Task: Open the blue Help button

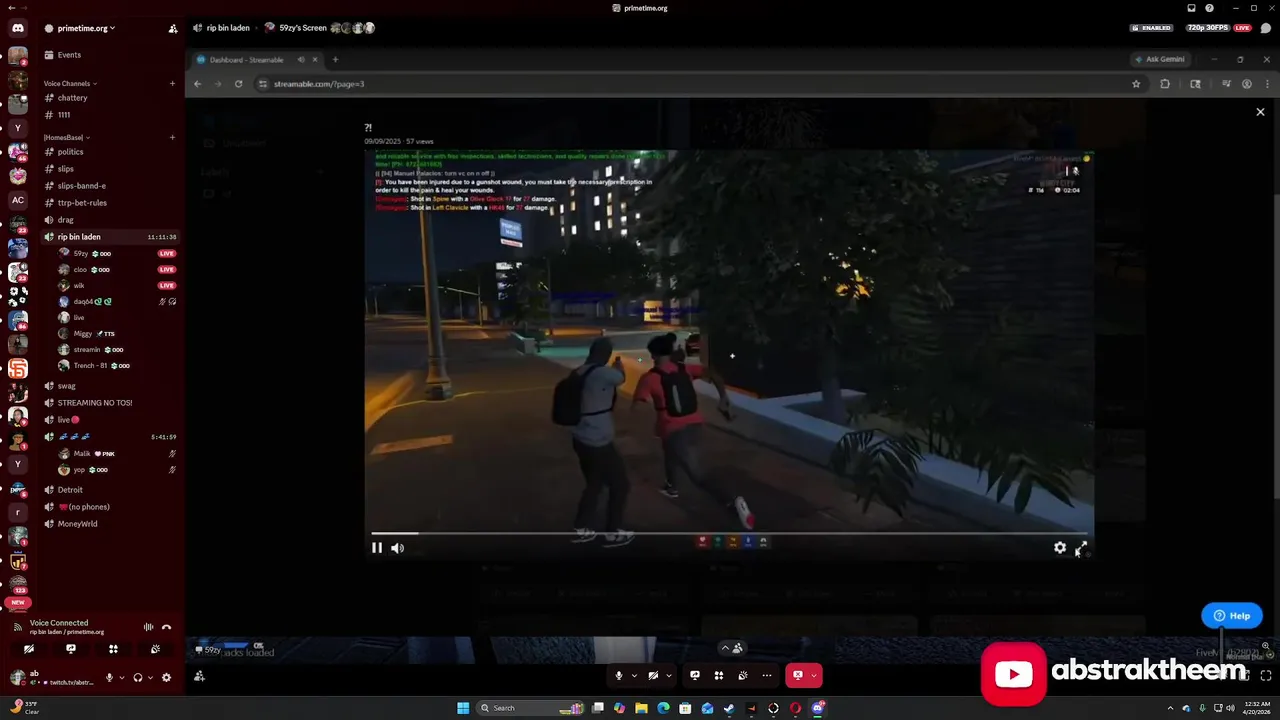Action: tap(1232, 616)
